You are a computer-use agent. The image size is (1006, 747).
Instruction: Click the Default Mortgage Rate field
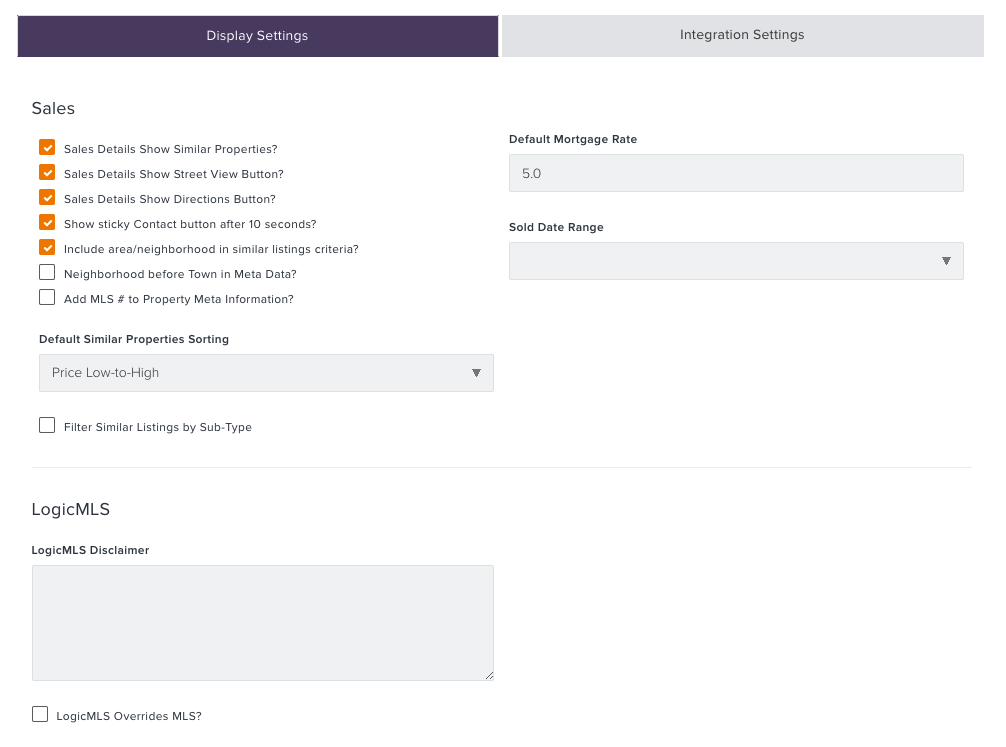click(x=736, y=173)
